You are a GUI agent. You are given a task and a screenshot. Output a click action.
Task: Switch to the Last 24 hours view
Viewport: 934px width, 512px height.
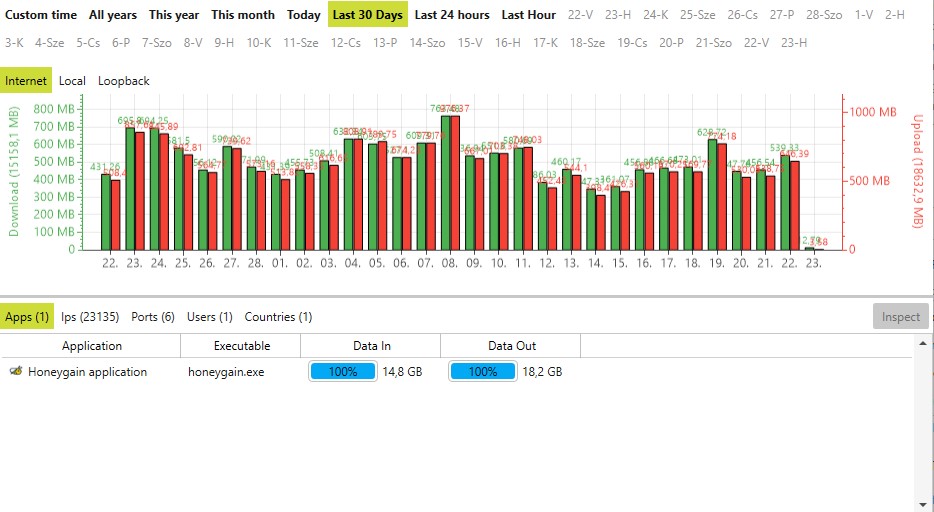tap(452, 15)
